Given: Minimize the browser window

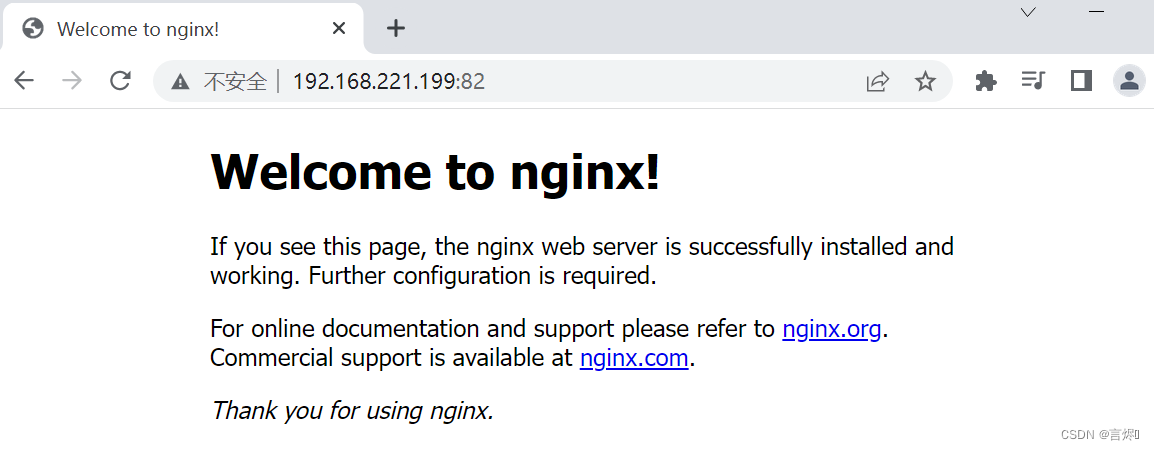Looking at the screenshot, I should coord(1097,12).
